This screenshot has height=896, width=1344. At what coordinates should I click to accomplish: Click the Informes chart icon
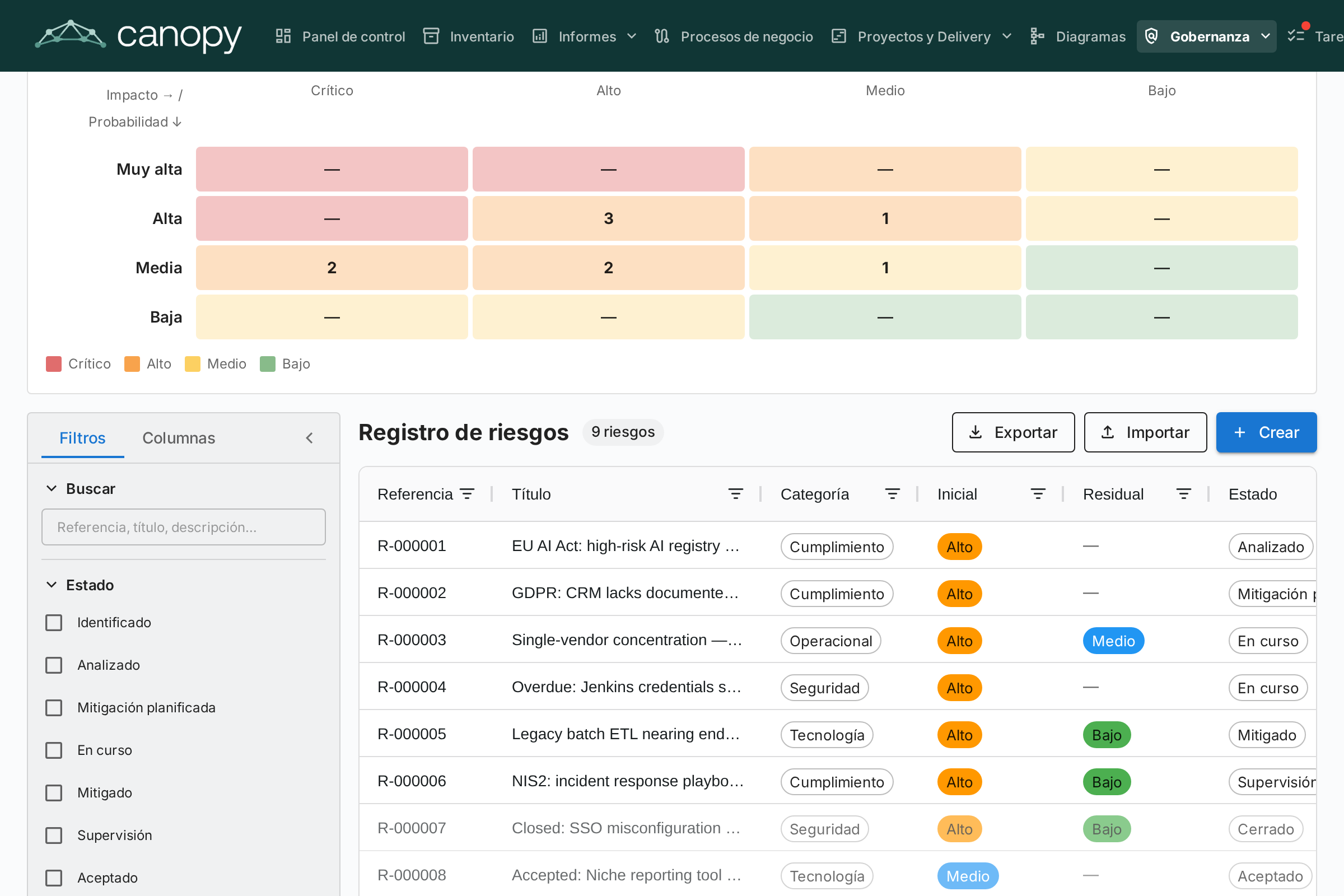click(x=540, y=36)
